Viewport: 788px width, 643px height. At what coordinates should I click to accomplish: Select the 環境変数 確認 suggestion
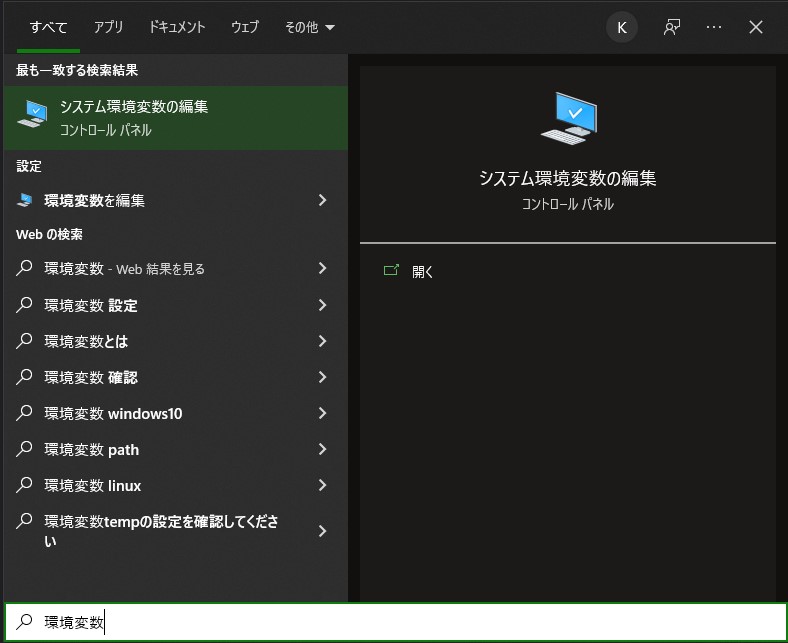[x=175, y=378]
